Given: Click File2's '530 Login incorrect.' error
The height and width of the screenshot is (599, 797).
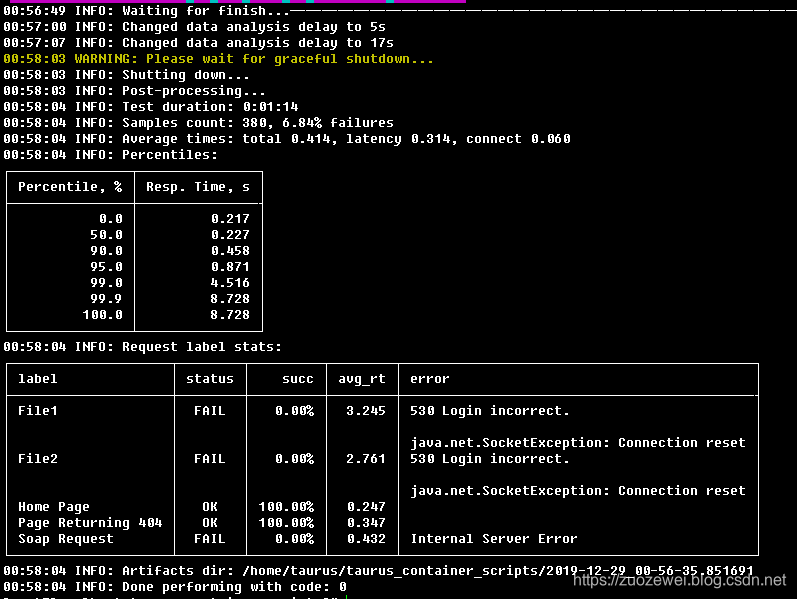Looking at the screenshot, I should pyautogui.click(x=490, y=459).
